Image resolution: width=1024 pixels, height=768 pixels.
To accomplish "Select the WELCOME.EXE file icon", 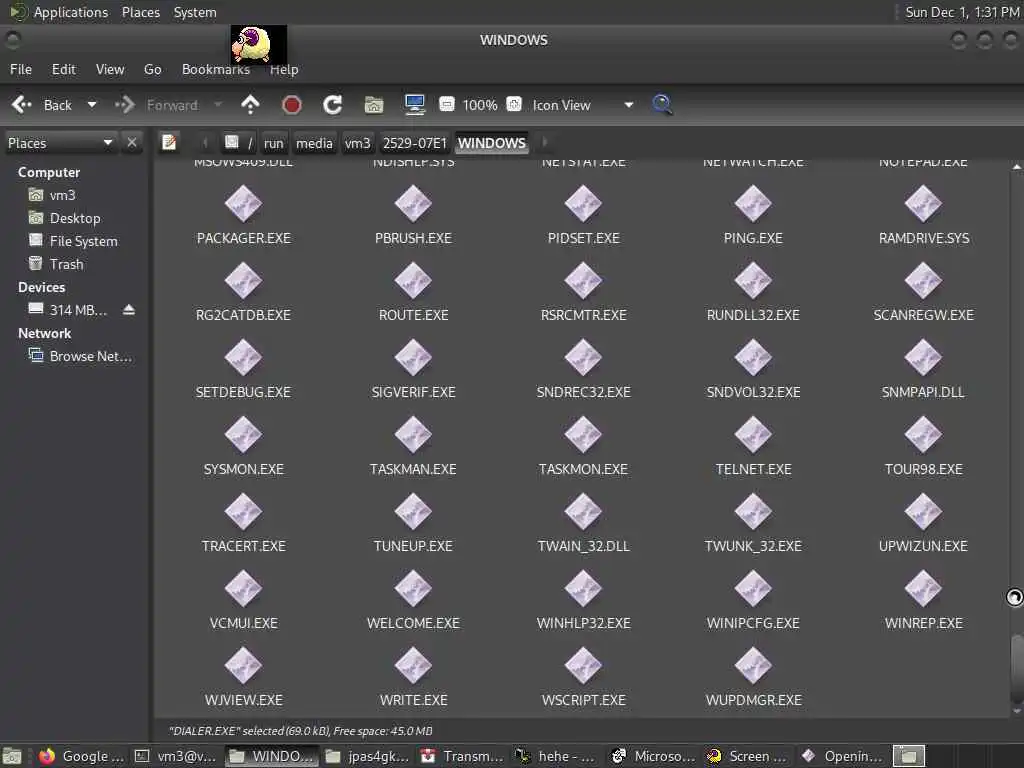I will pyautogui.click(x=413, y=588).
